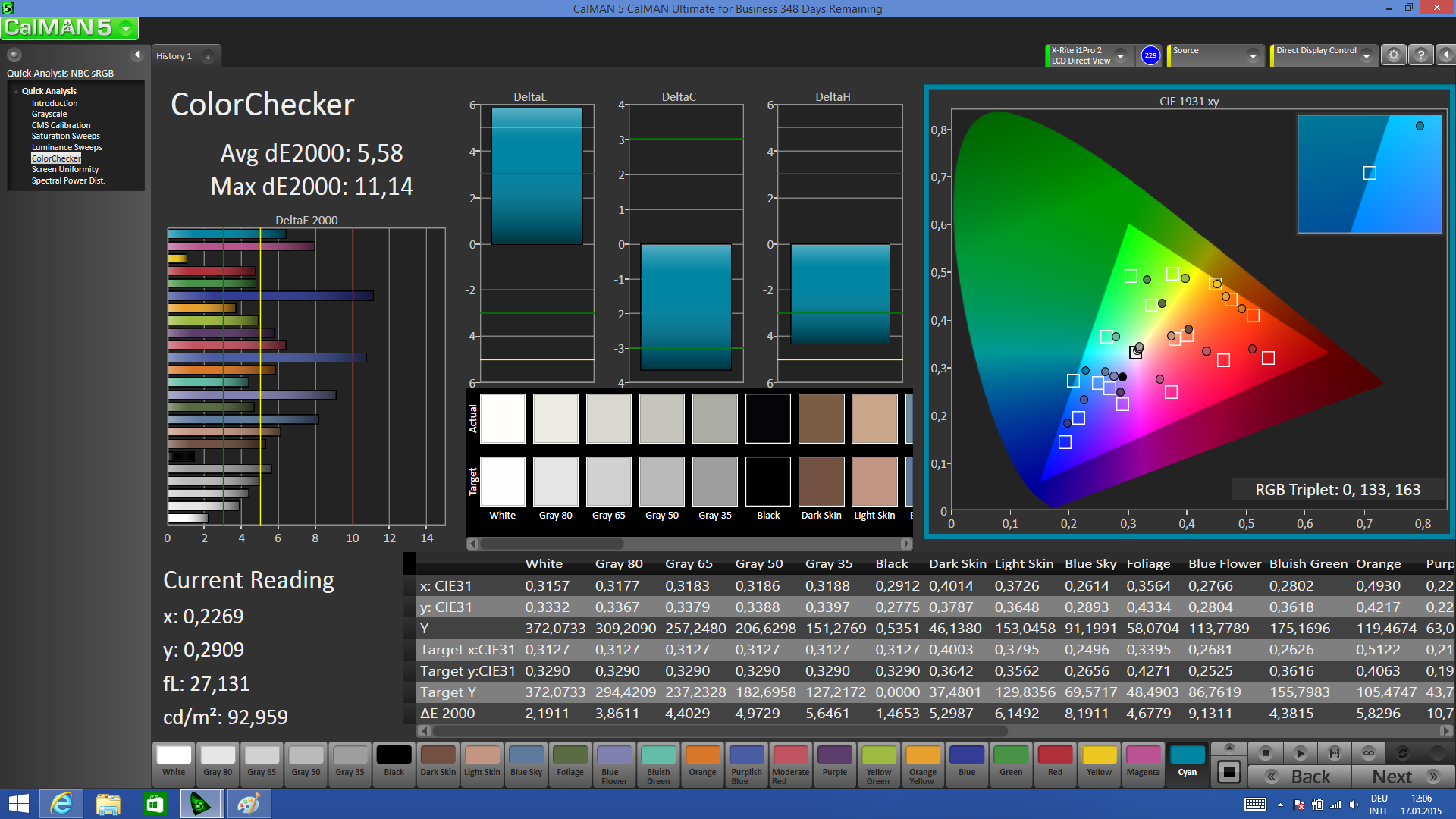
Task: Open Paint from the Windows taskbar
Action: click(249, 804)
